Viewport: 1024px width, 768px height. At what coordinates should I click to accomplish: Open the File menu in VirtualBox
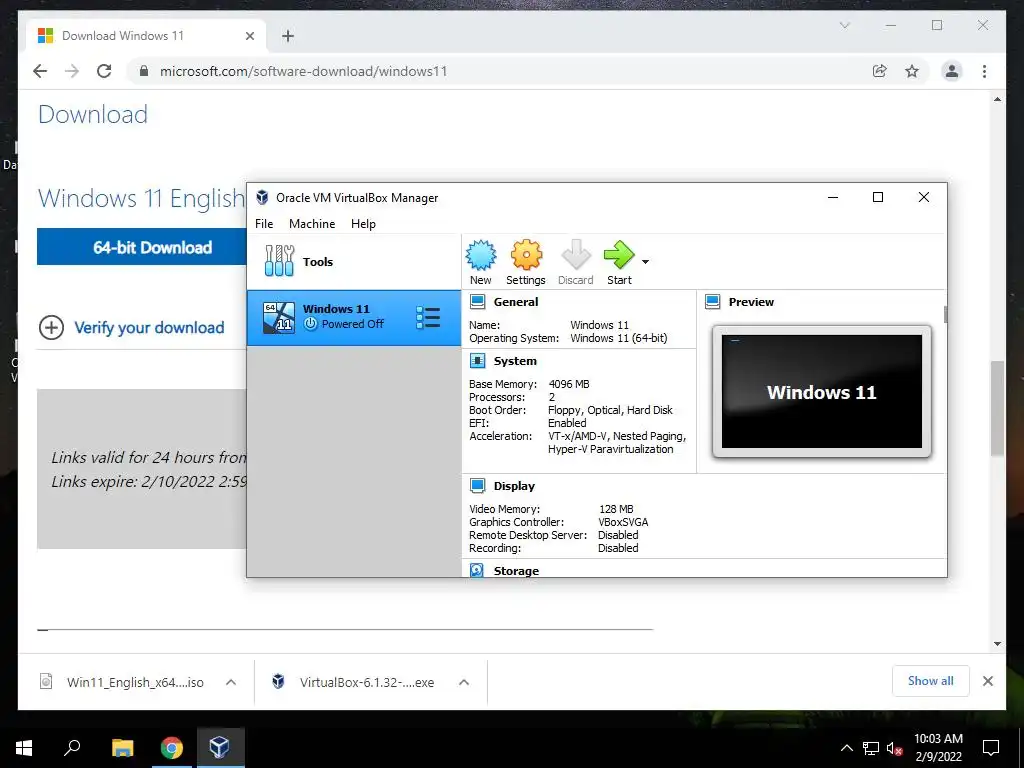point(264,223)
